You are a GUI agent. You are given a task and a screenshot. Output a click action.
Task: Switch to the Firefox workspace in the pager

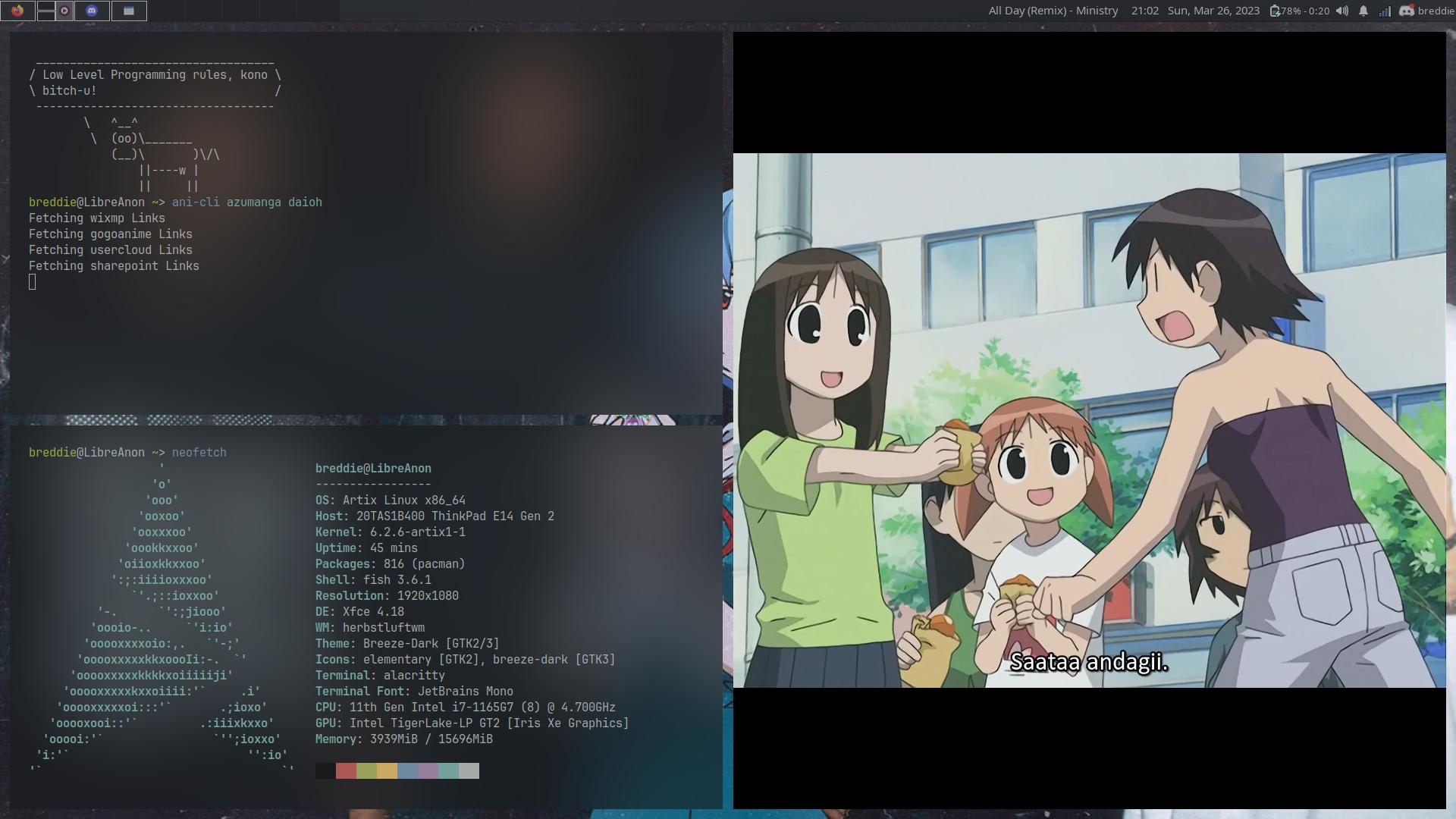click(x=17, y=11)
